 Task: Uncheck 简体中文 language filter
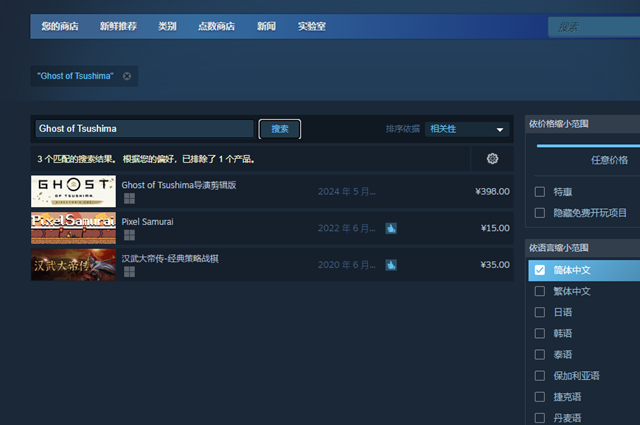(x=540, y=270)
